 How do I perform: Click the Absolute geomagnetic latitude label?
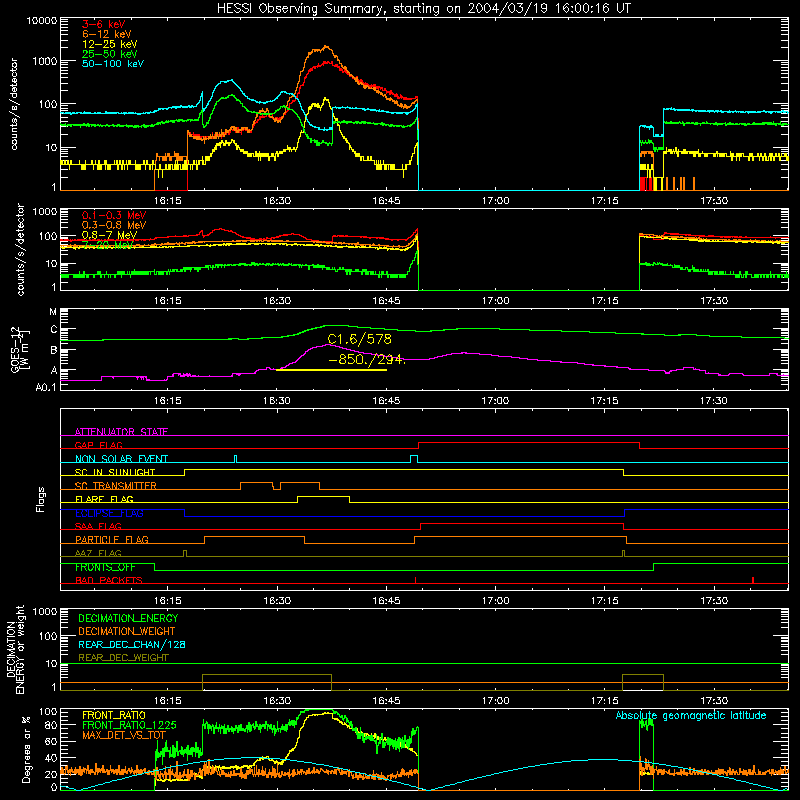click(x=691, y=716)
